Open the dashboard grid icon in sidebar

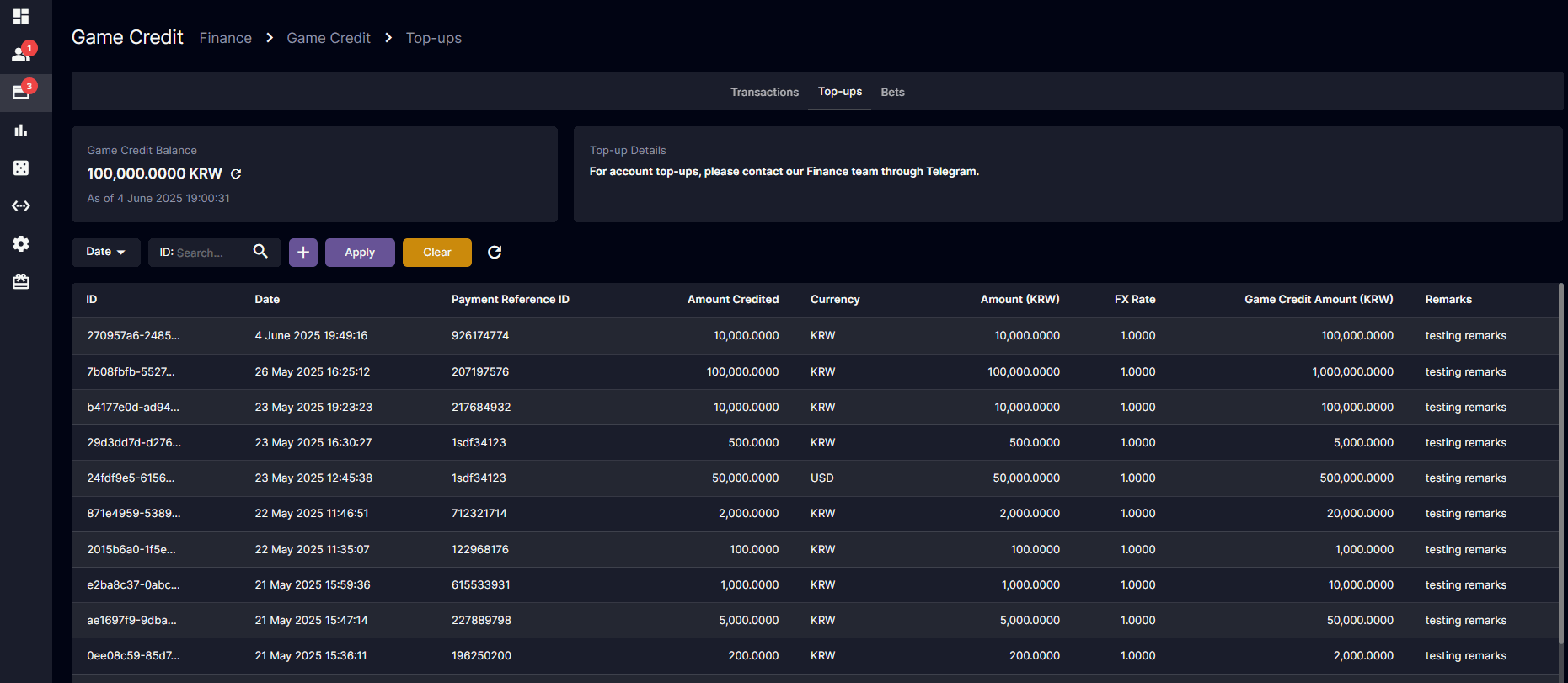pos(21,16)
